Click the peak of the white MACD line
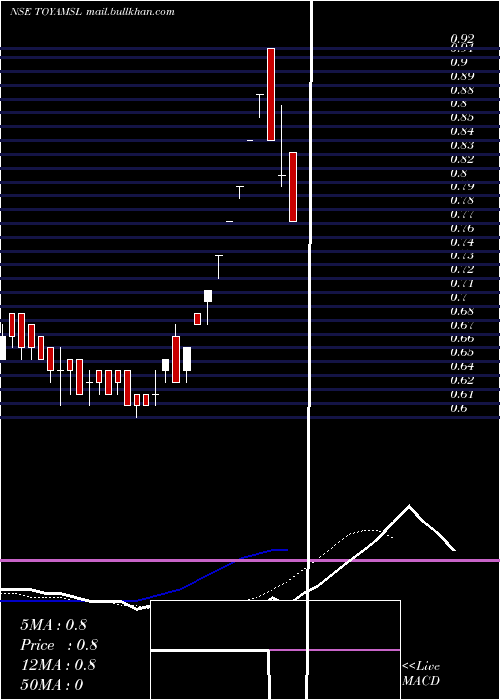Viewport: 500px width, 700px height. (409, 506)
